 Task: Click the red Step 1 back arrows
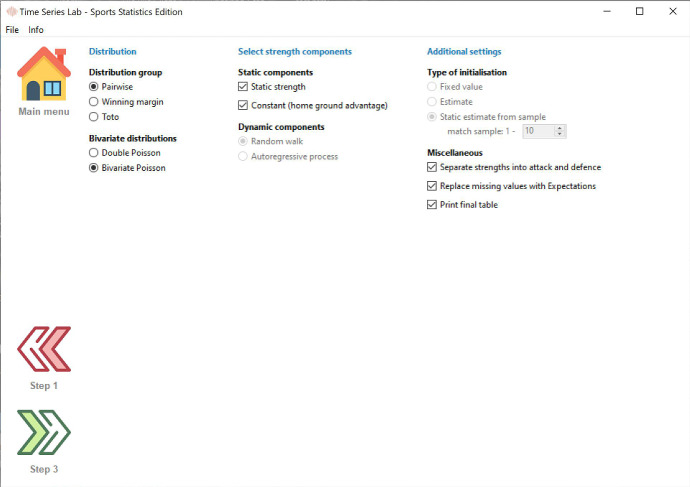click(44, 349)
